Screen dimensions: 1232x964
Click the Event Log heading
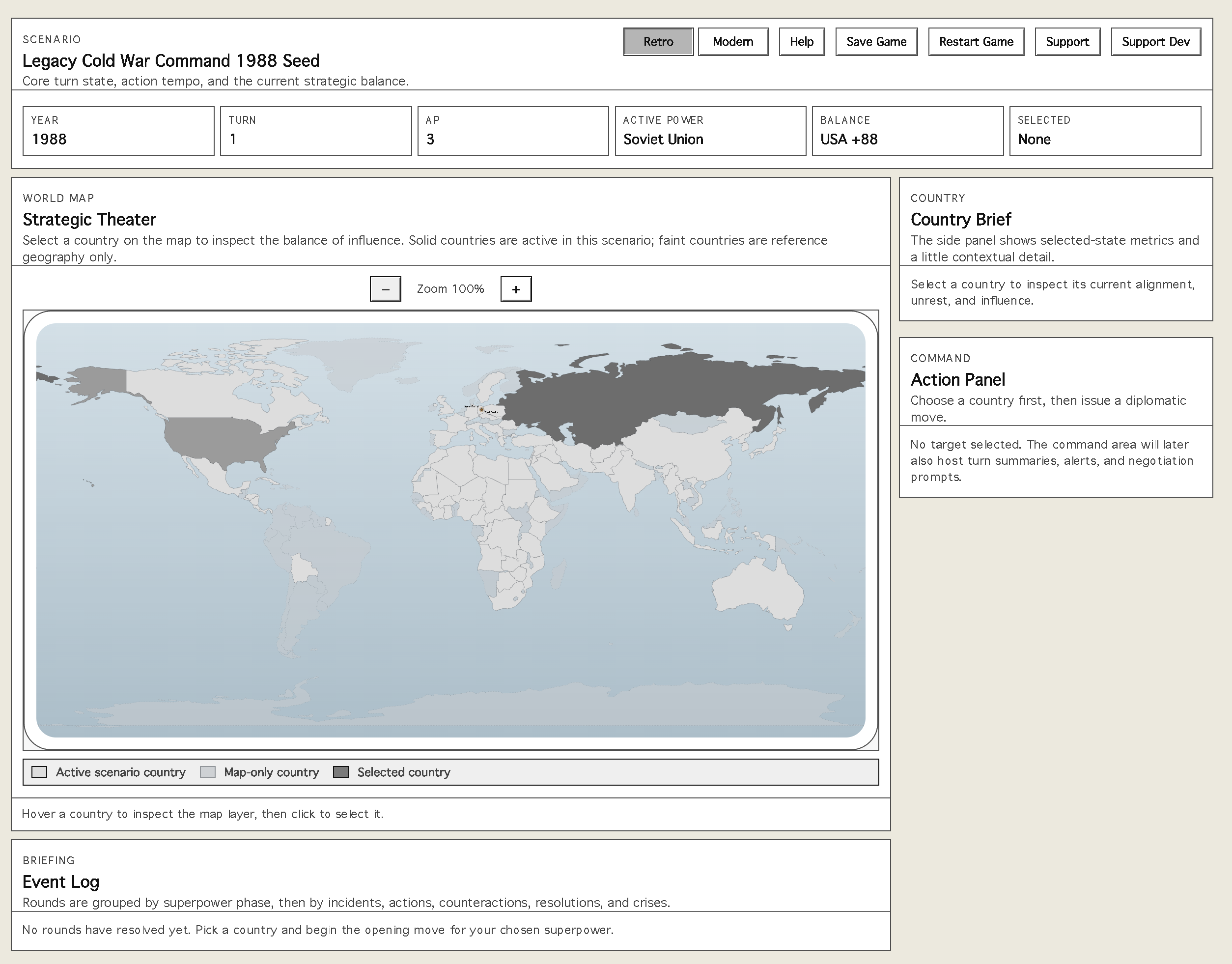point(61,881)
